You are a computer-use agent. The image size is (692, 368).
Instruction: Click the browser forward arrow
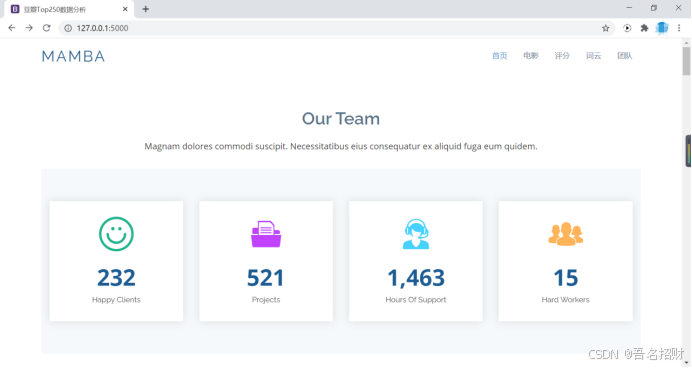click(x=29, y=28)
